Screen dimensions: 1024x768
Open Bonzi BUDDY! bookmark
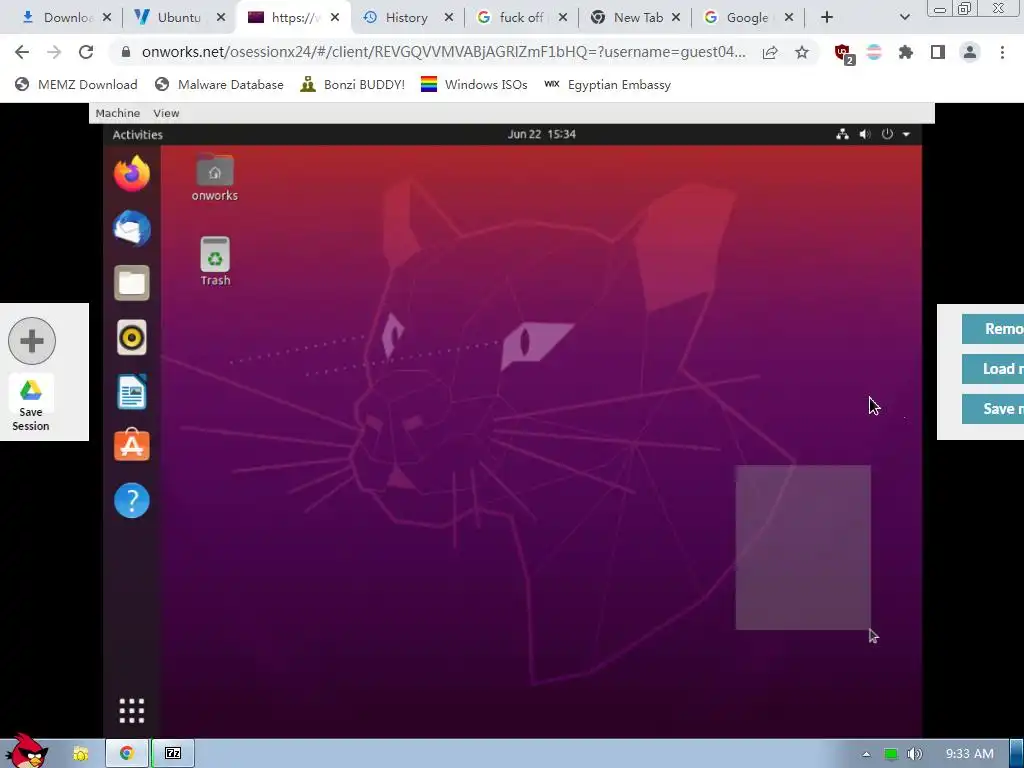(x=353, y=84)
